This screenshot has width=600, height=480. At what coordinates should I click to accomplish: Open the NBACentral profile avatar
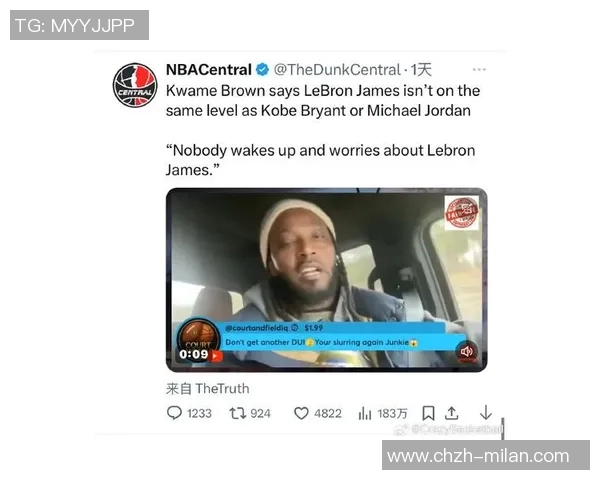[135, 85]
